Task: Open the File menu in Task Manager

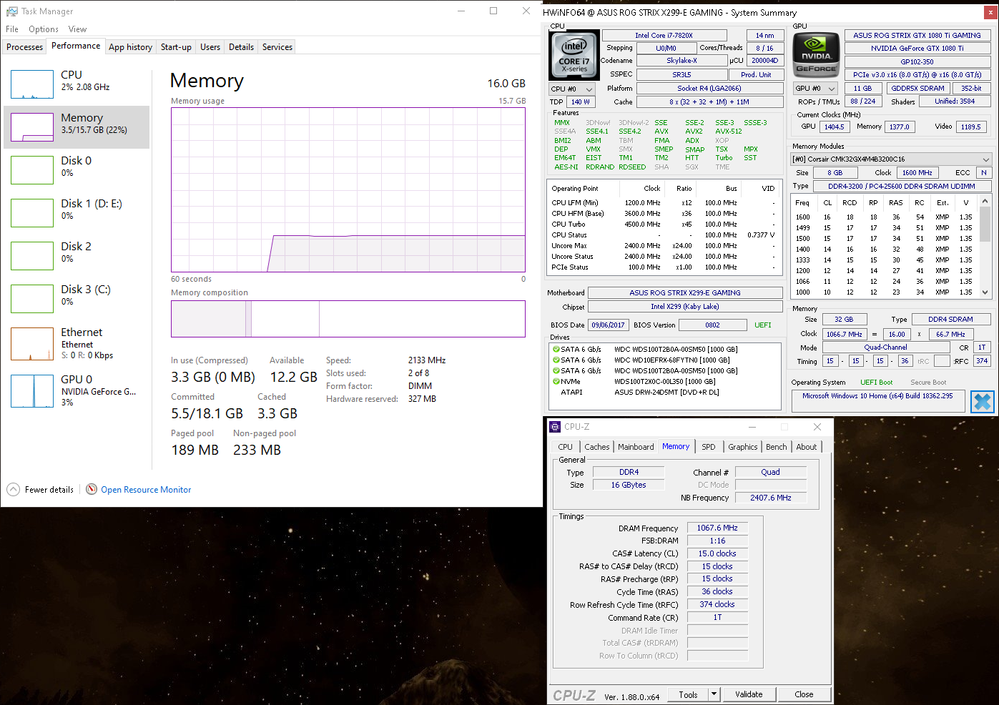Action: 11,29
